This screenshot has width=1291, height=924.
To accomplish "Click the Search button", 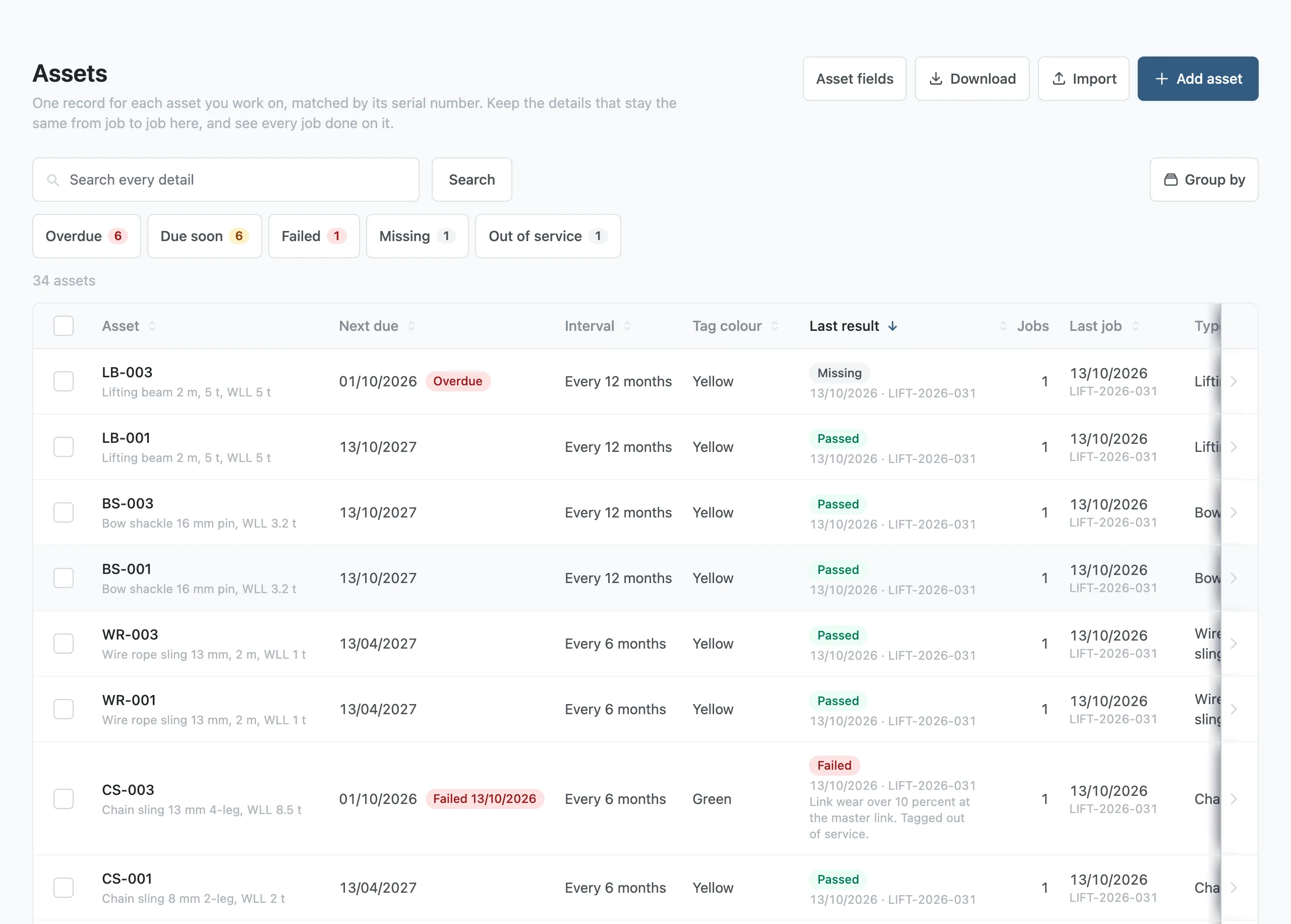I will (472, 180).
